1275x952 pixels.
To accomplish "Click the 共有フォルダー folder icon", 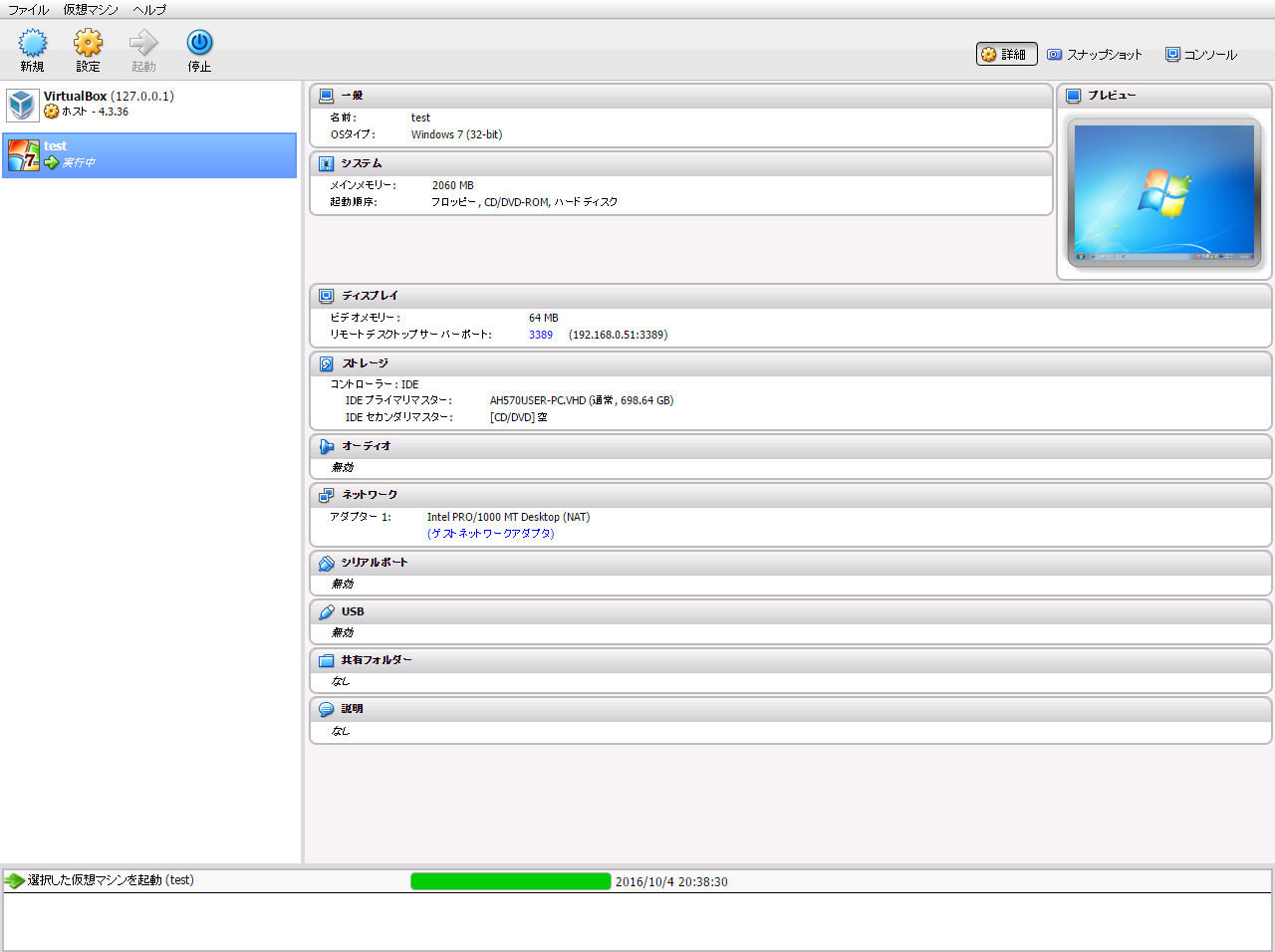I will click(x=327, y=659).
